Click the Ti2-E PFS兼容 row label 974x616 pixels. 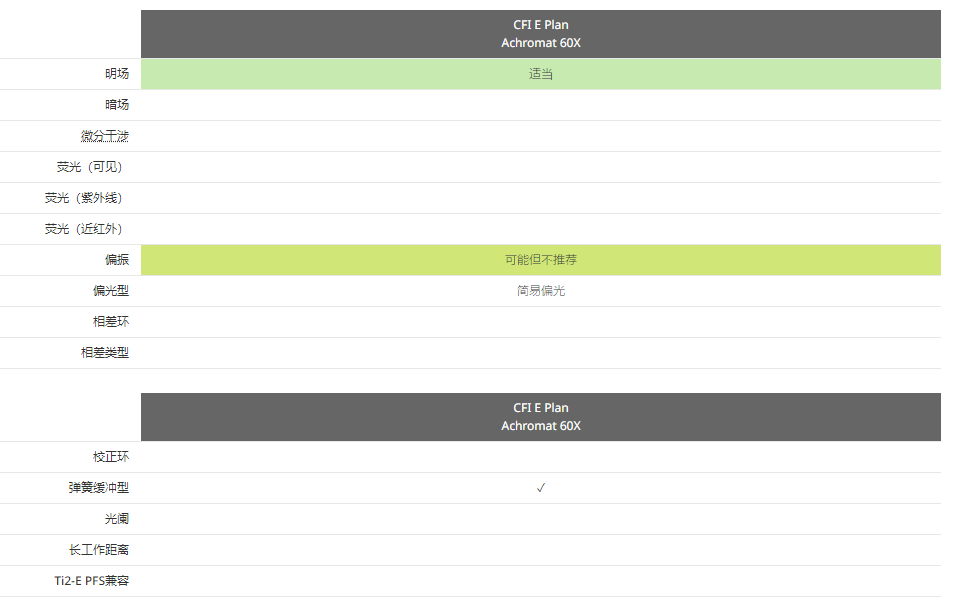[92, 581]
